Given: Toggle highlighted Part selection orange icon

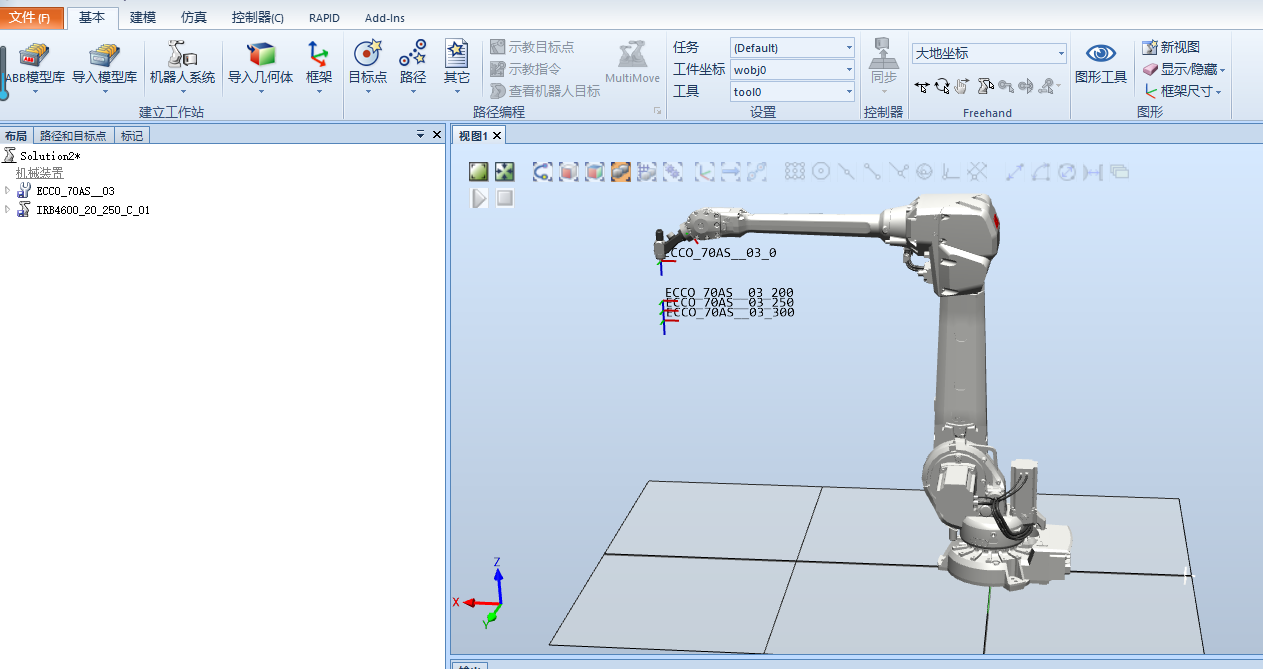Looking at the screenshot, I should [x=621, y=172].
